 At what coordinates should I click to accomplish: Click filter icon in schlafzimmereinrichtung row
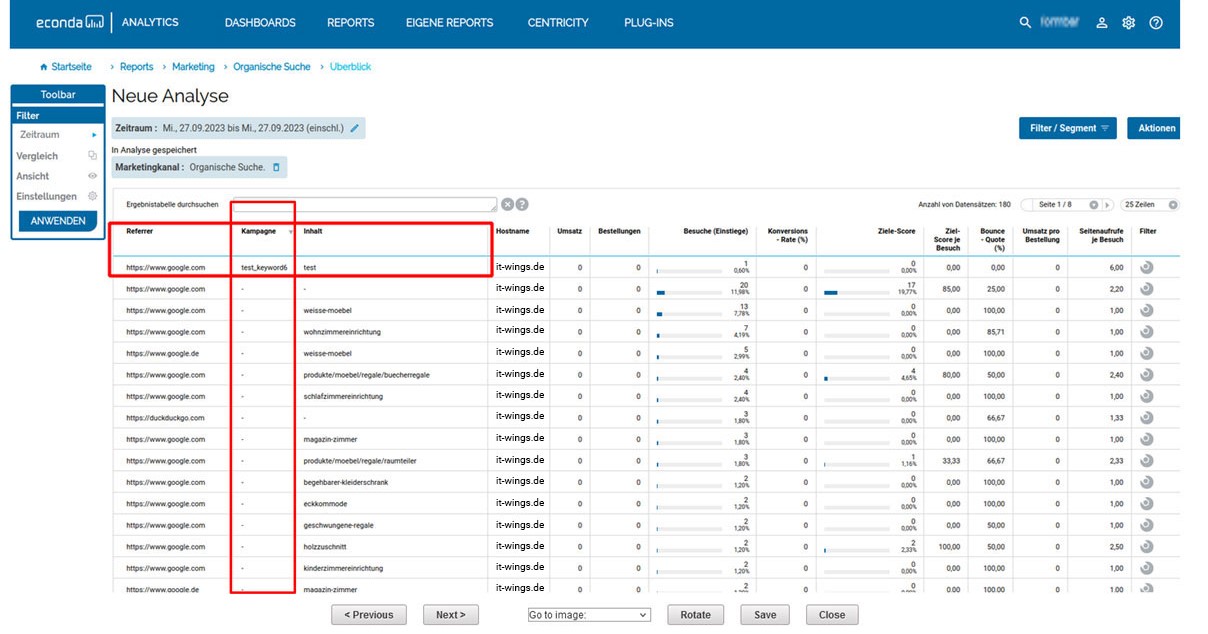[x=1146, y=396]
